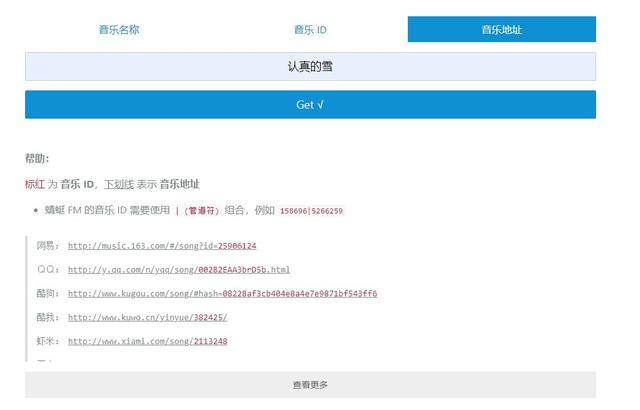
Task: Open the kugou.com song hash link
Action: (x=222, y=293)
